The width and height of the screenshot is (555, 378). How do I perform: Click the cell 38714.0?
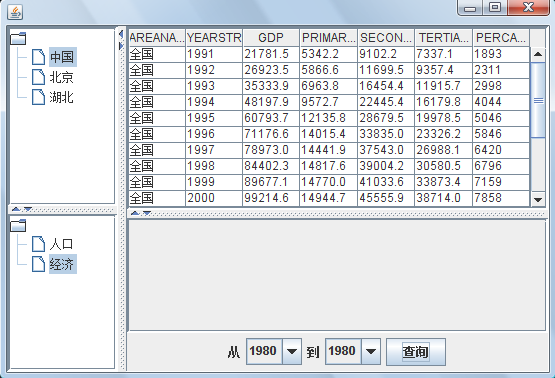click(444, 197)
